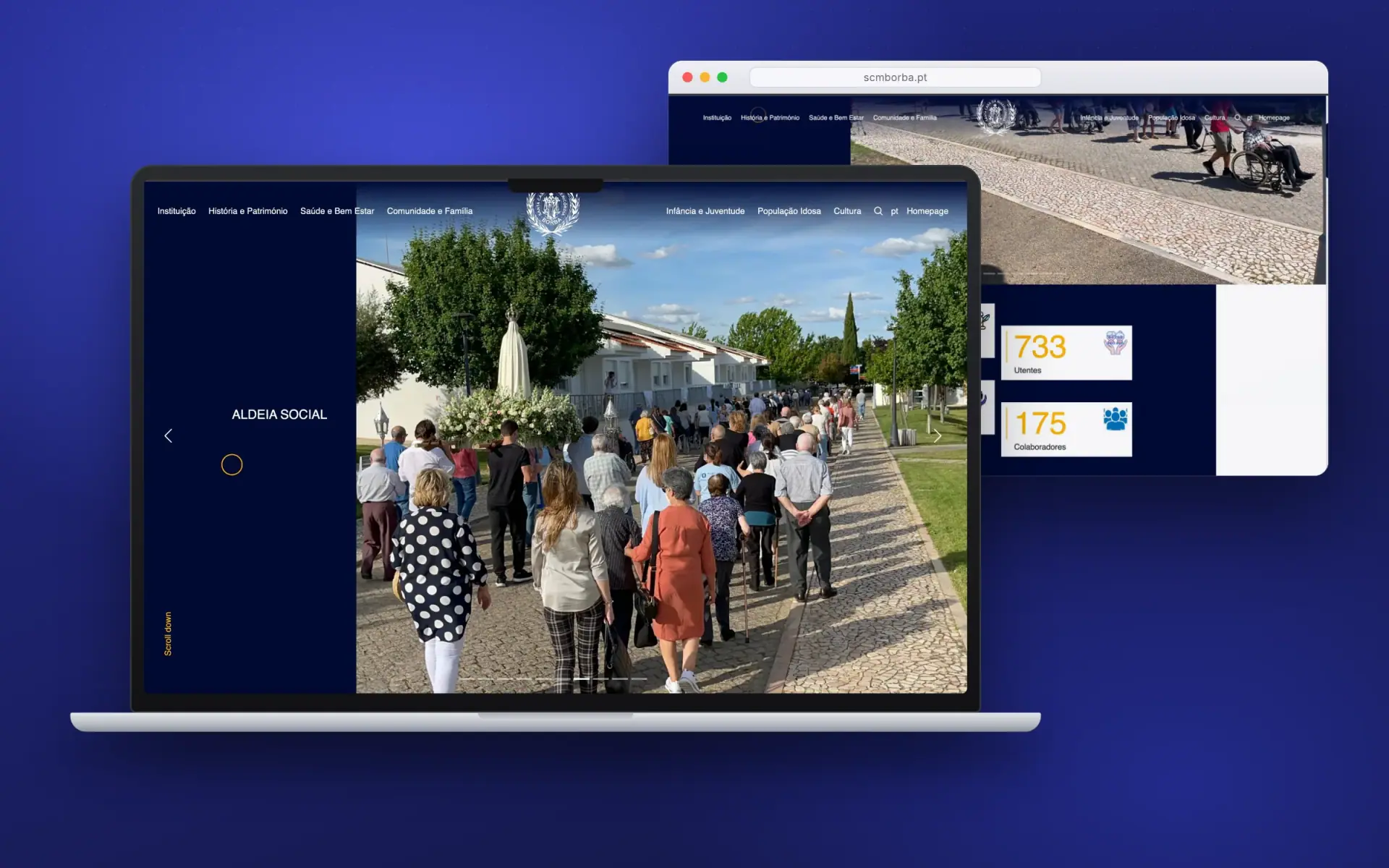Click the Scroll down label
The image size is (1389, 868).
tap(168, 634)
